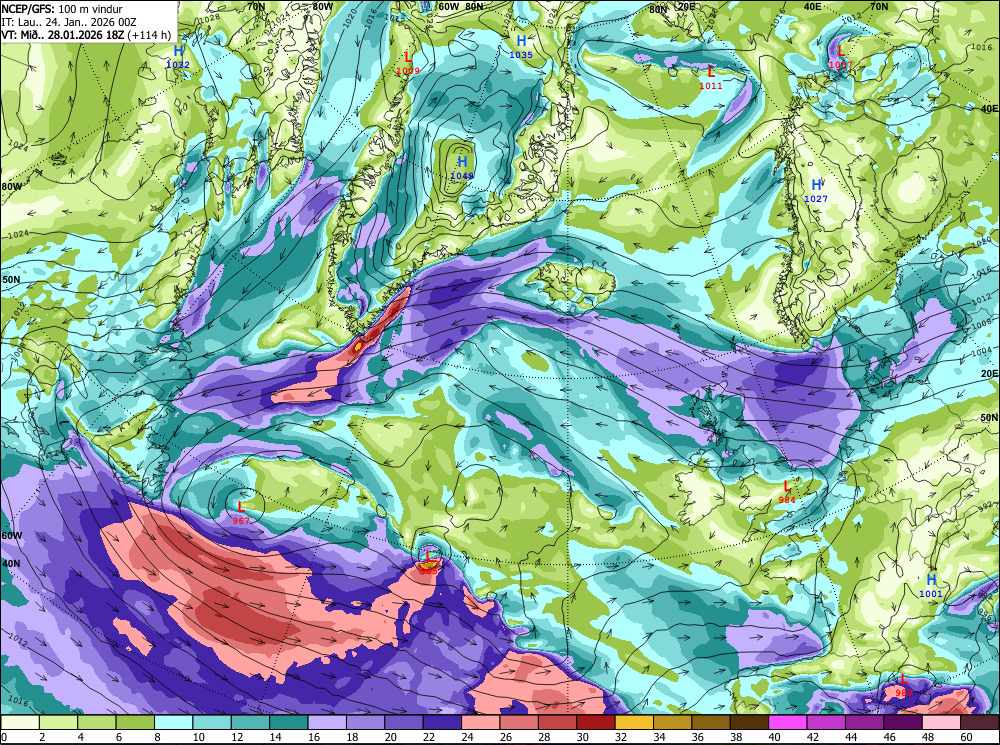Pick the light cyan 8–10 legend swatch
The width and height of the screenshot is (1000, 745).
coord(173,722)
